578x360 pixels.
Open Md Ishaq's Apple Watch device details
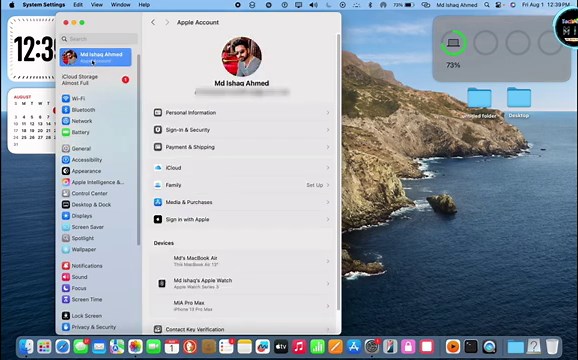pos(241,283)
